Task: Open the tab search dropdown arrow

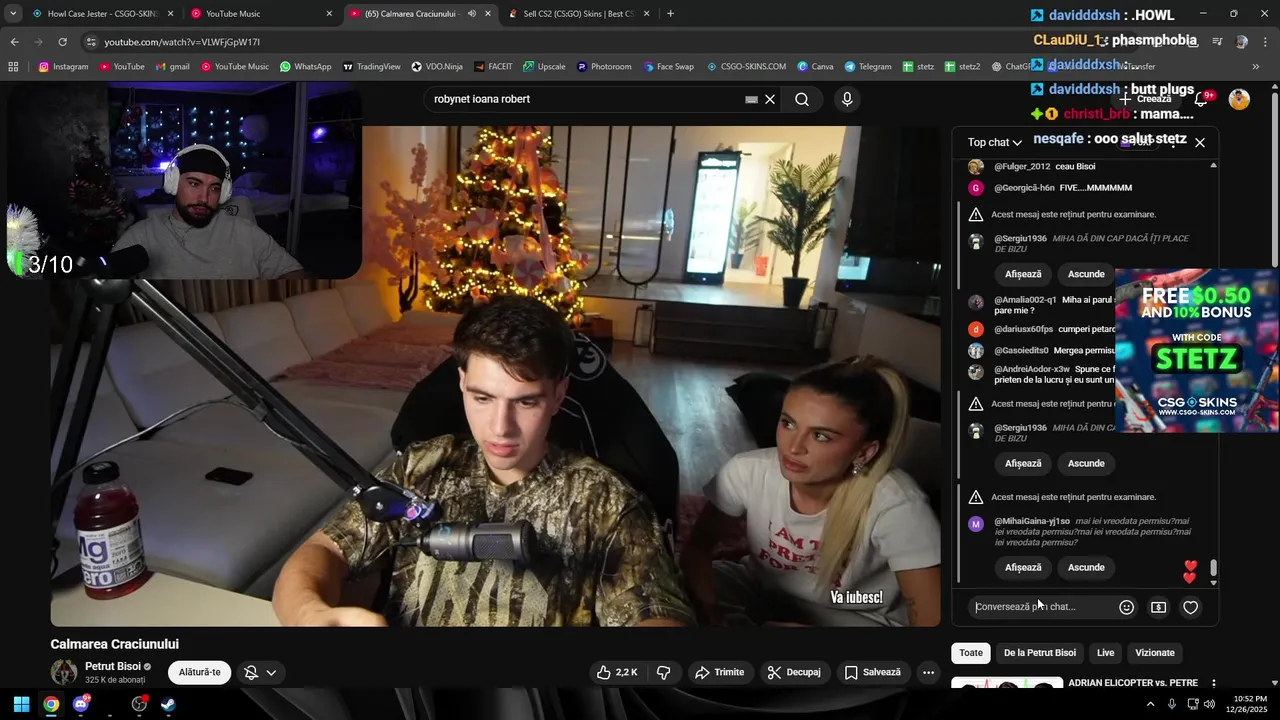Action: [x=13, y=14]
